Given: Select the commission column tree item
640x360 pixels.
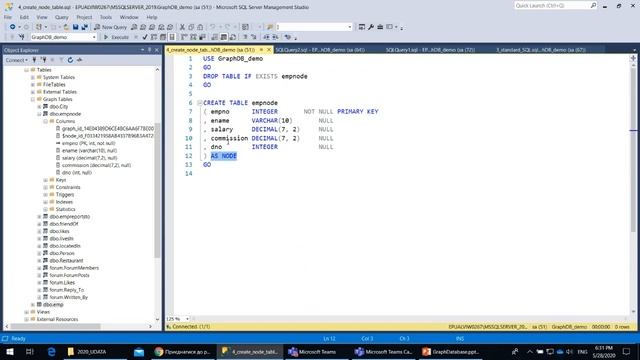Looking at the screenshot, I should 96,165.
